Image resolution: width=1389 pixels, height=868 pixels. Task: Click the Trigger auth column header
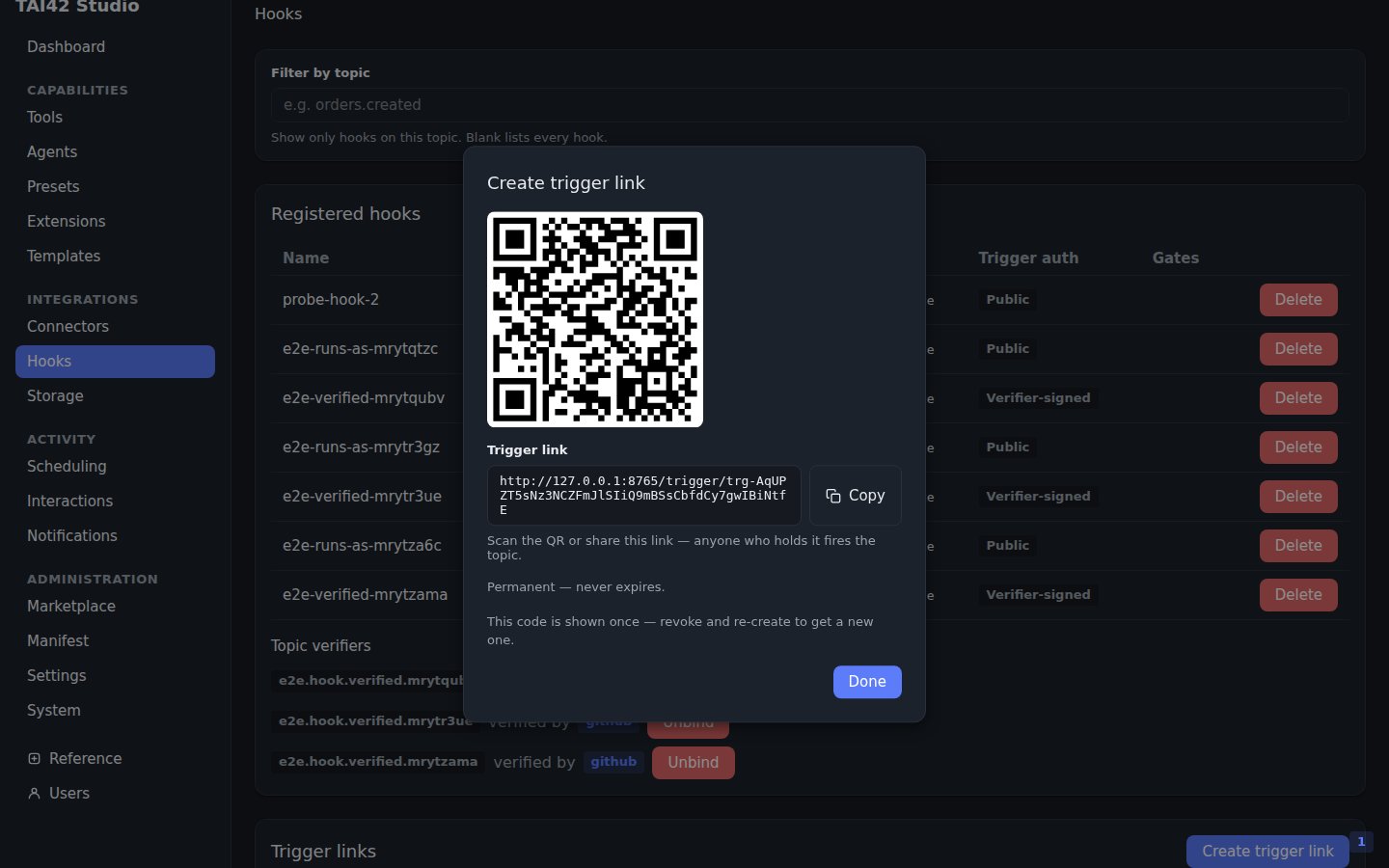coord(1028,258)
